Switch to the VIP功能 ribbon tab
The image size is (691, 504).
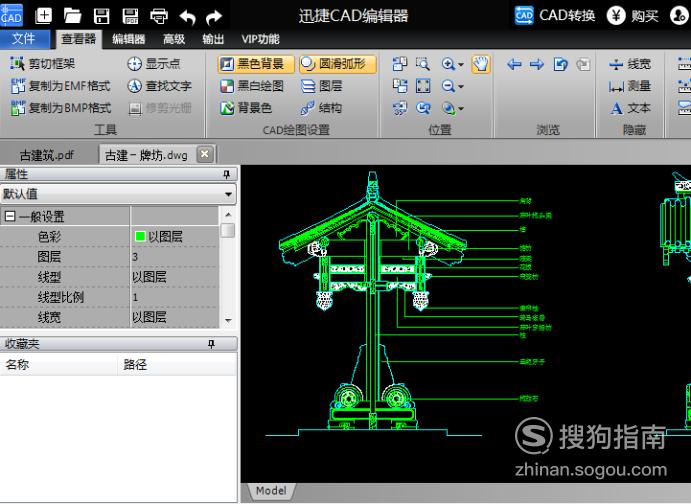tap(260, 39)
